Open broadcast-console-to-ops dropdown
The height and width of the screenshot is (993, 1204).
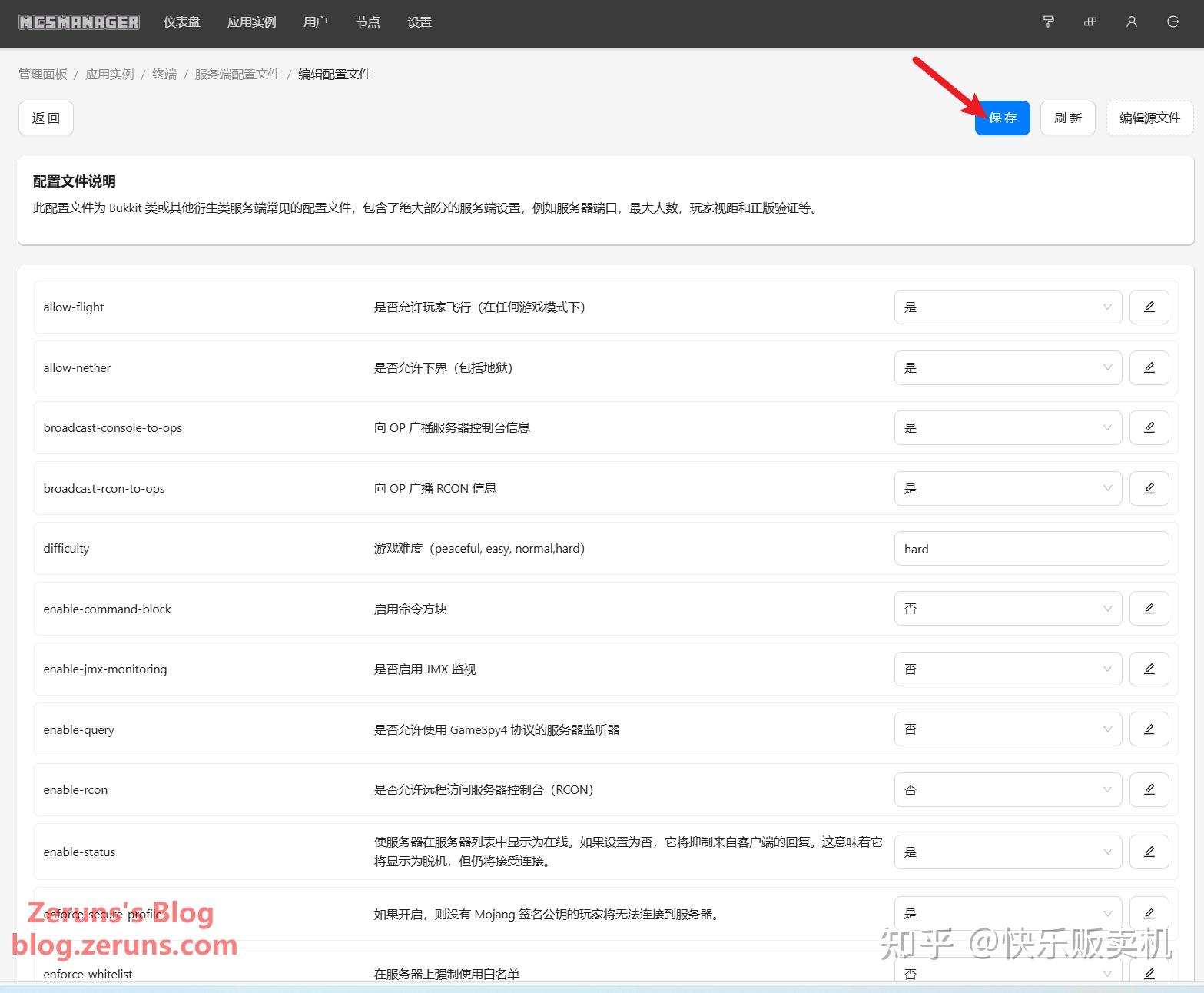pos(1008,427)
